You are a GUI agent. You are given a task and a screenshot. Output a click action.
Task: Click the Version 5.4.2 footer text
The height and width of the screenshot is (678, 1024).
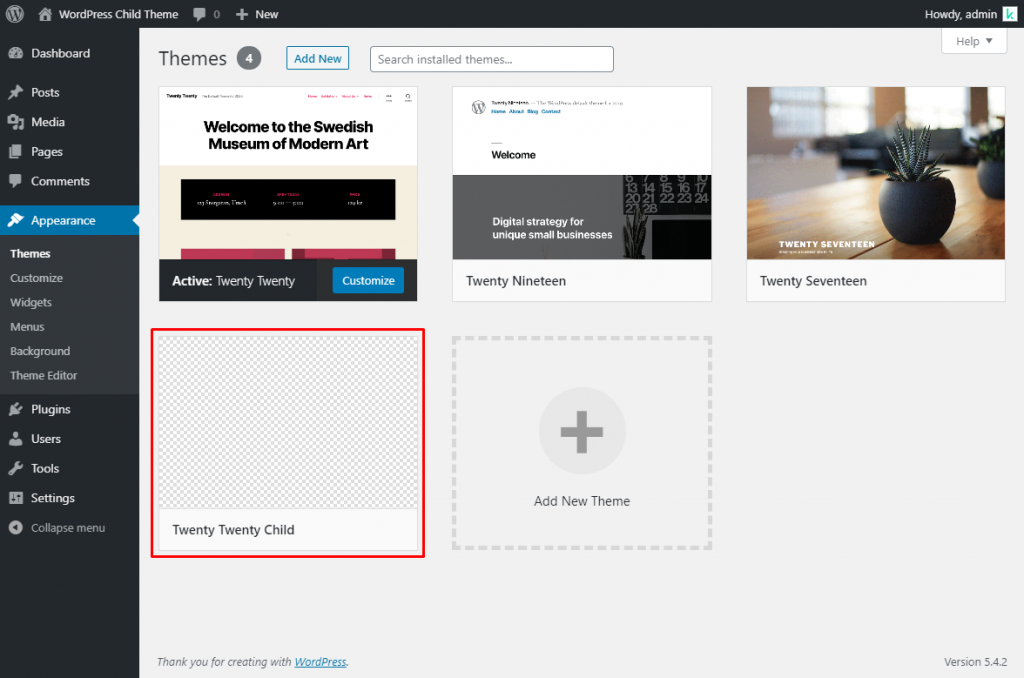tap(975, 662)
